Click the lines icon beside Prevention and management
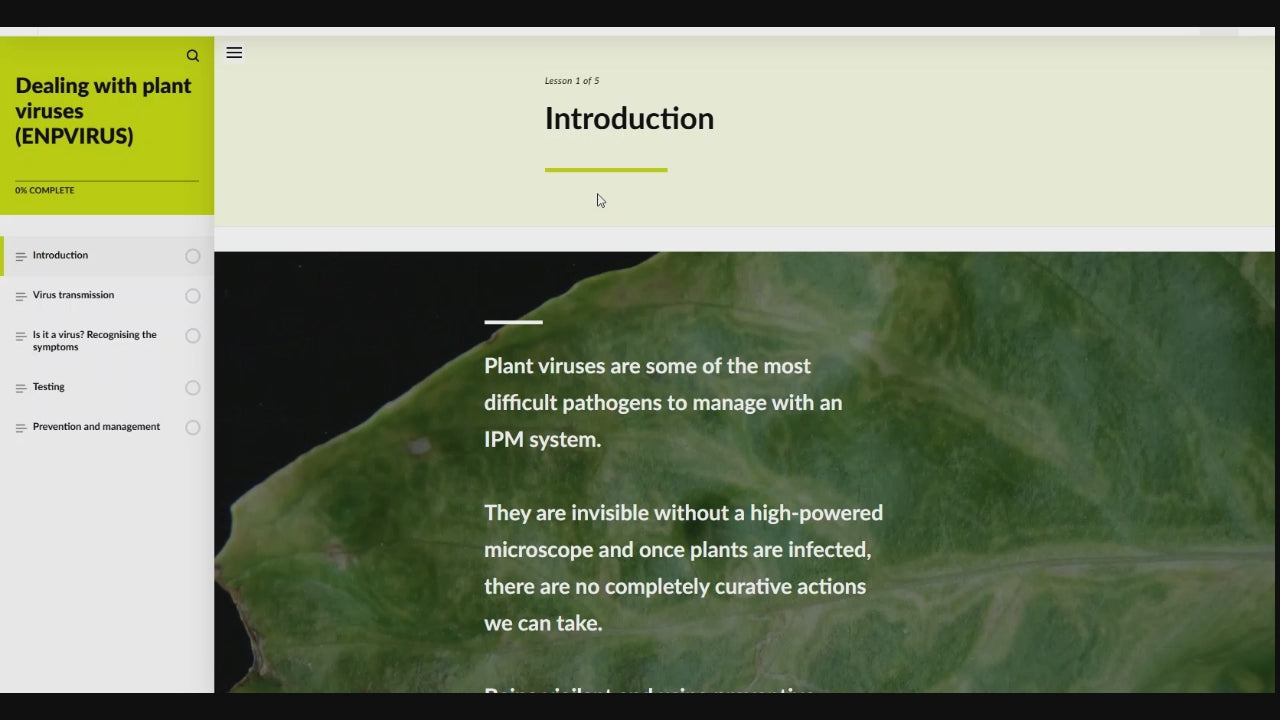The image size is (1280, 720). pyautogui.click(x=21, y=428)
